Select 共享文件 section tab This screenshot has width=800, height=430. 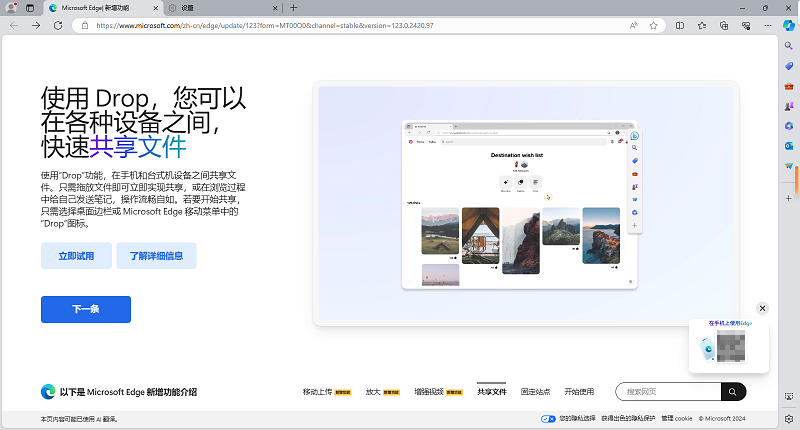492,392
